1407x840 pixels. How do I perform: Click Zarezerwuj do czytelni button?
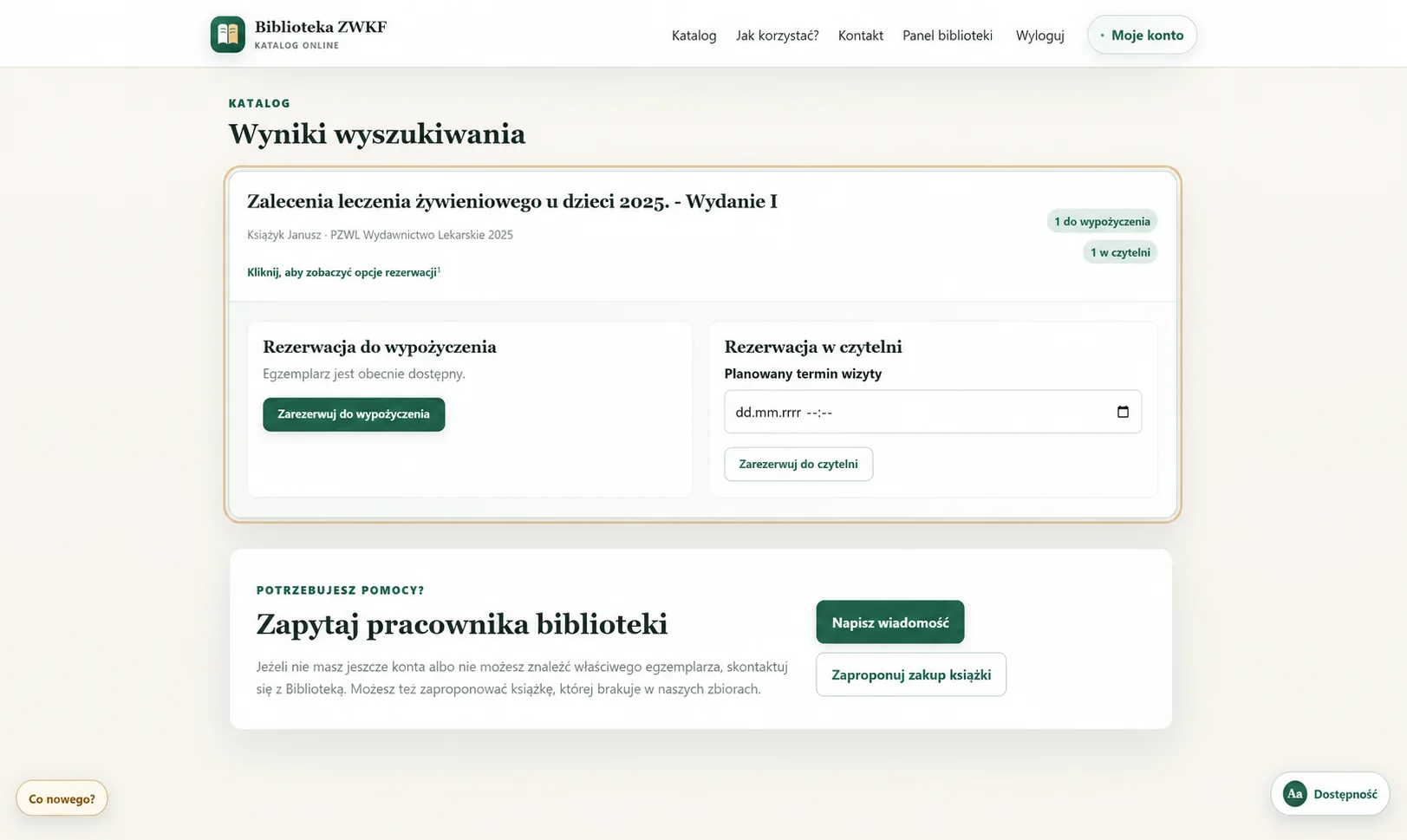pyautogui.click(x=798, y=464)
